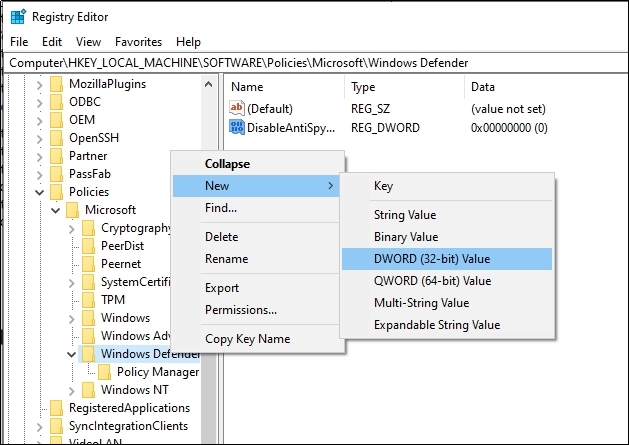Collapse the Policies key

tap(39, 193)
